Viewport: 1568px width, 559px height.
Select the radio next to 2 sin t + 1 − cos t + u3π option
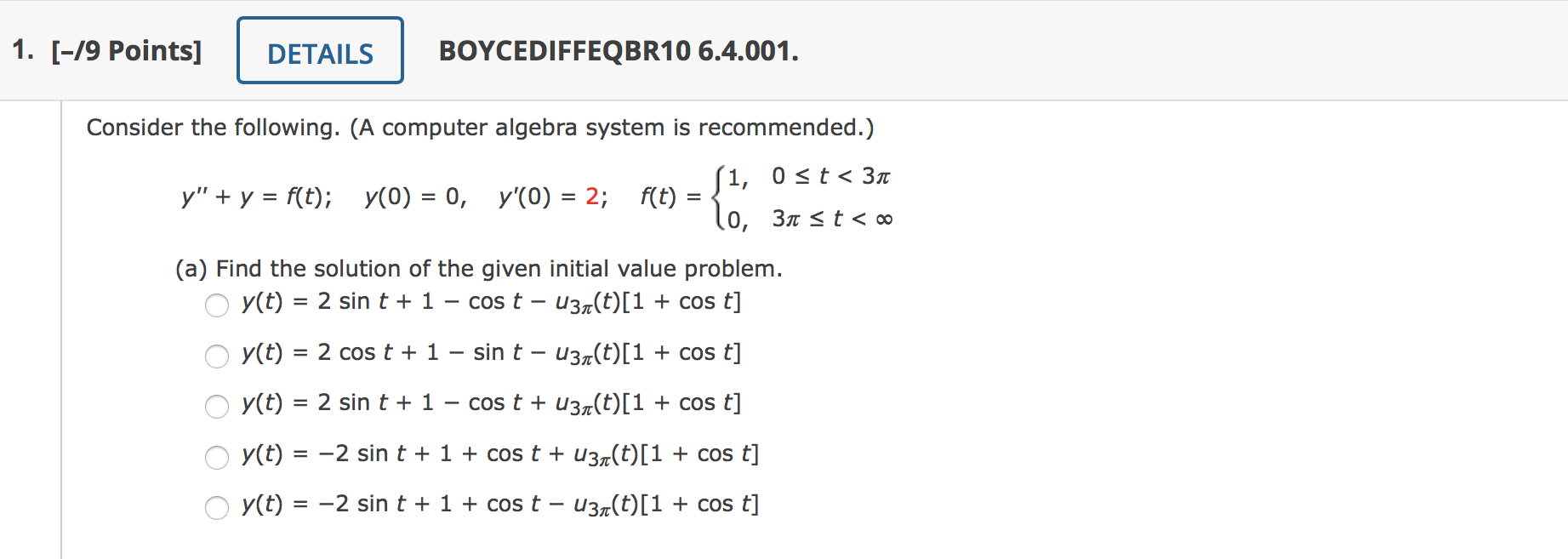pyautogui.click(x=216, y=406)
